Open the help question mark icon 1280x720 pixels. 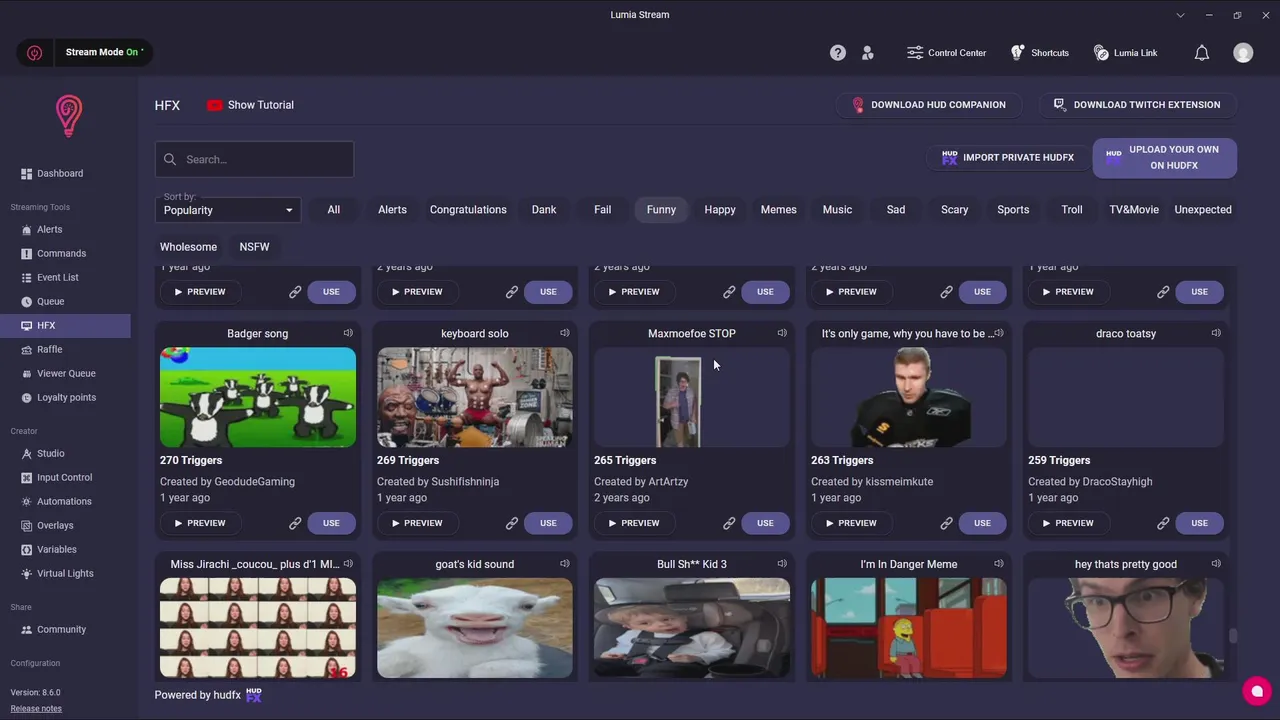coord(838,53)
